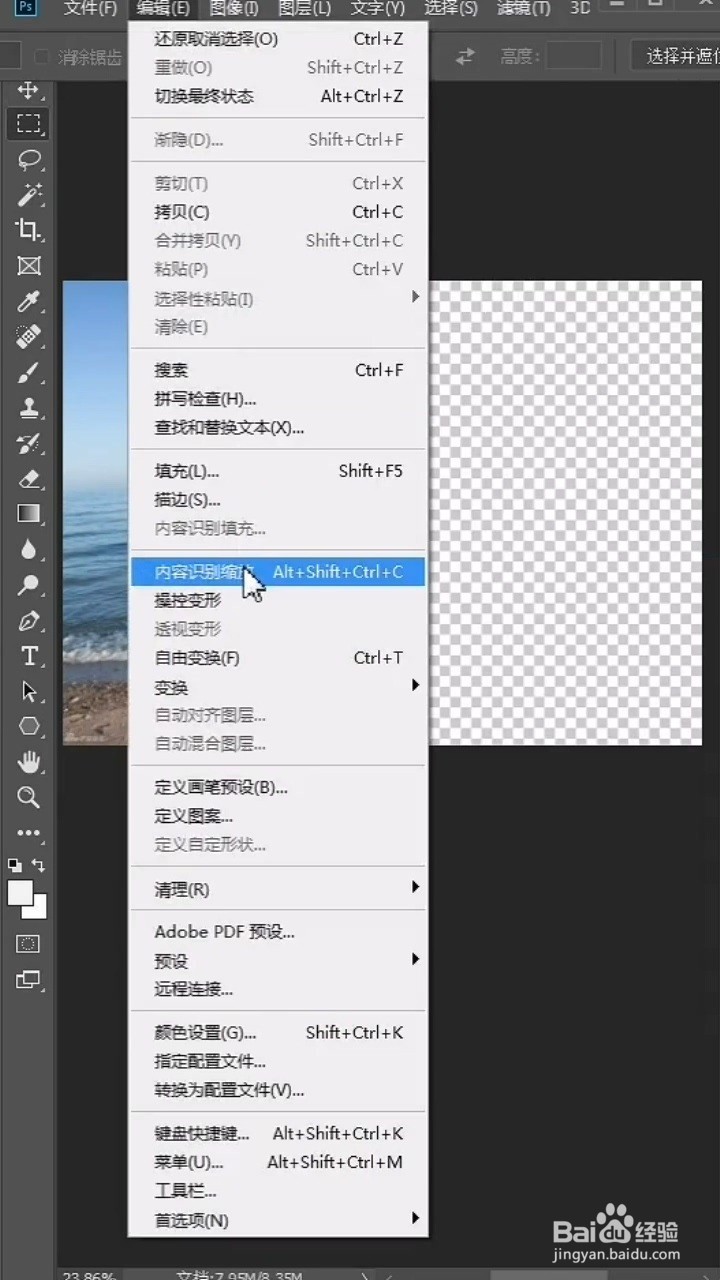The image size is (720, 1280).
Task: Select the Move tool
Action: tap(28, 90)
